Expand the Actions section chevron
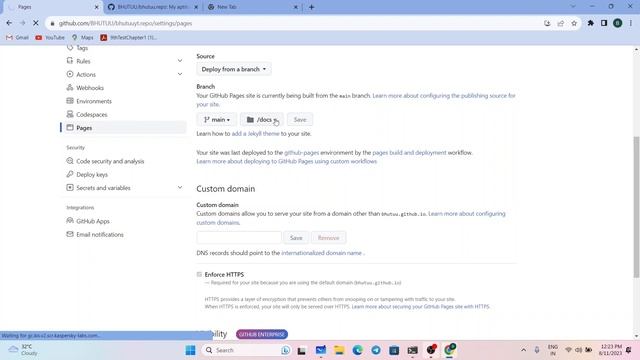 point(180,74)
